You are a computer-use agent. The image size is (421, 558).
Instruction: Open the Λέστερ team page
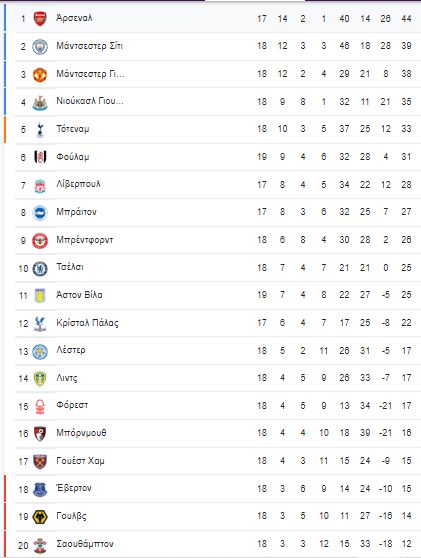tap(71, 350)
